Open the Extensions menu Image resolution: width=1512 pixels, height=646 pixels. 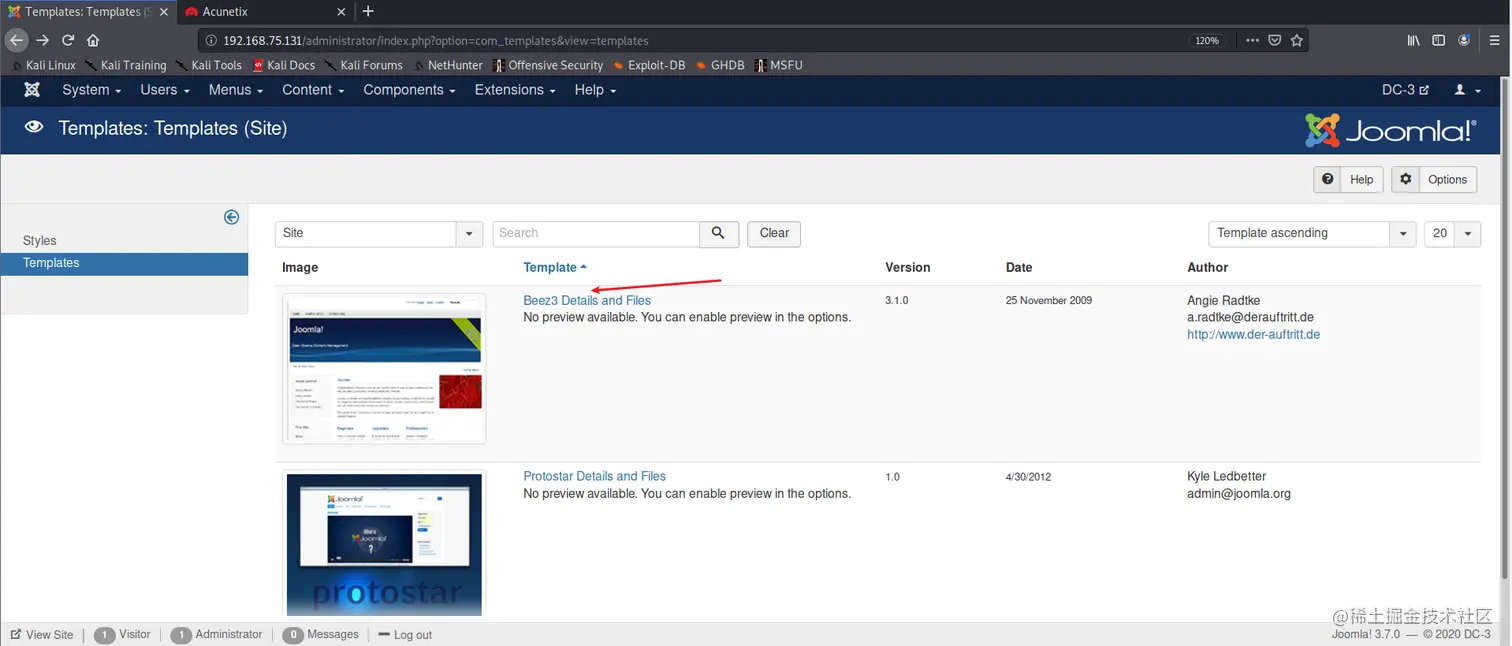click(x=515, y=90)
